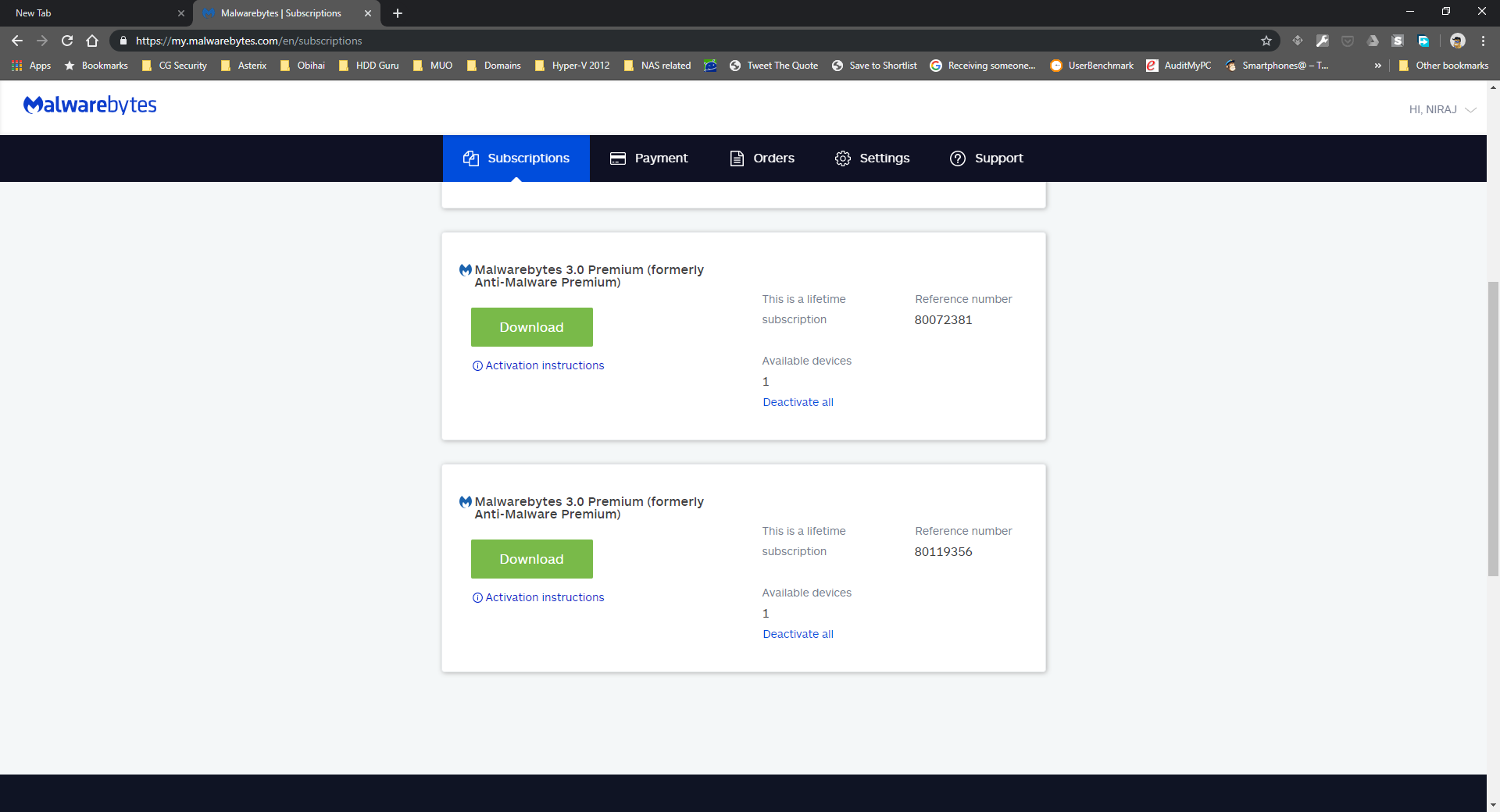Open the MUO bookmark folder
Image resolution: width=1500 pixels, height=812 pixels.
pos(433,66)
